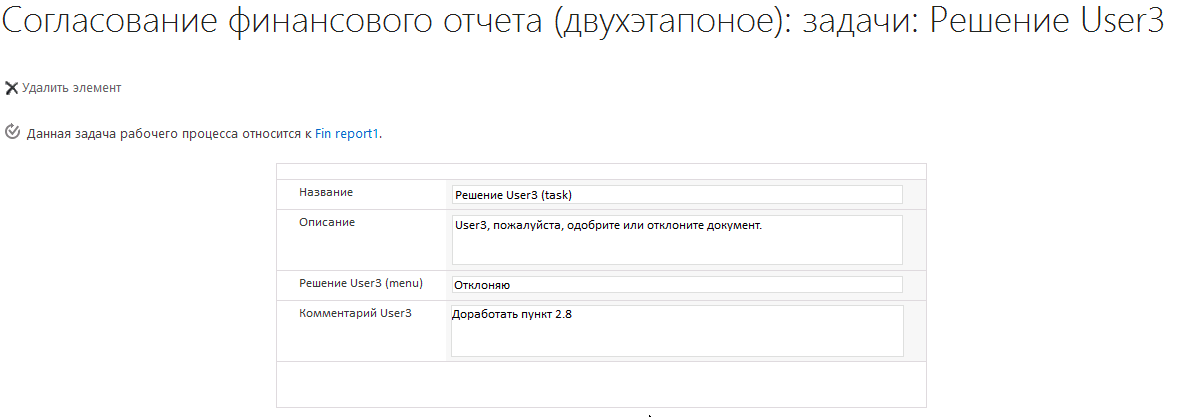Click the 'Описание' field label
Image resolution: width=1177 pixels, height=417 pixels.
(327, 222)
